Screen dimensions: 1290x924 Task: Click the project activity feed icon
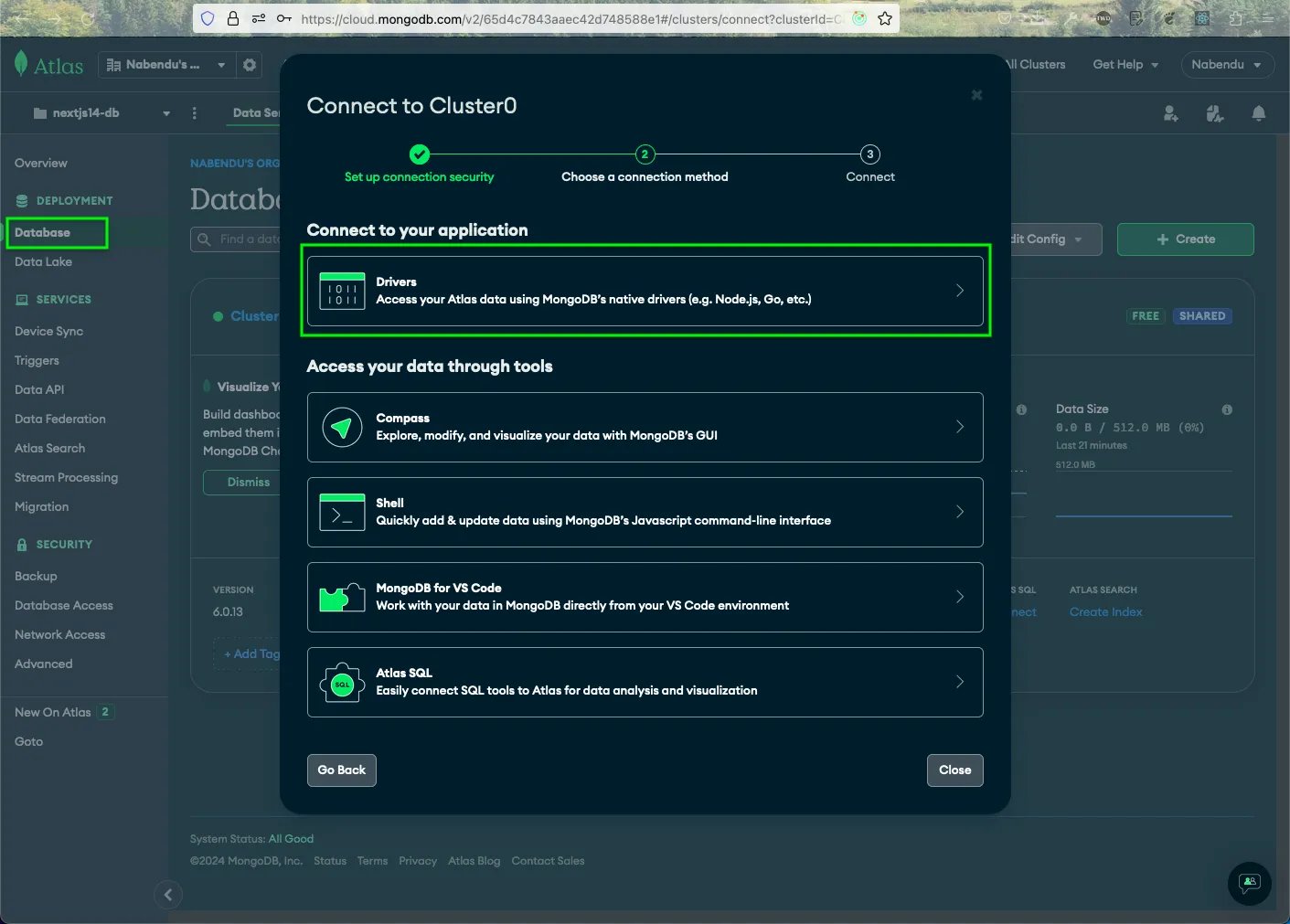coord(1214,113)
